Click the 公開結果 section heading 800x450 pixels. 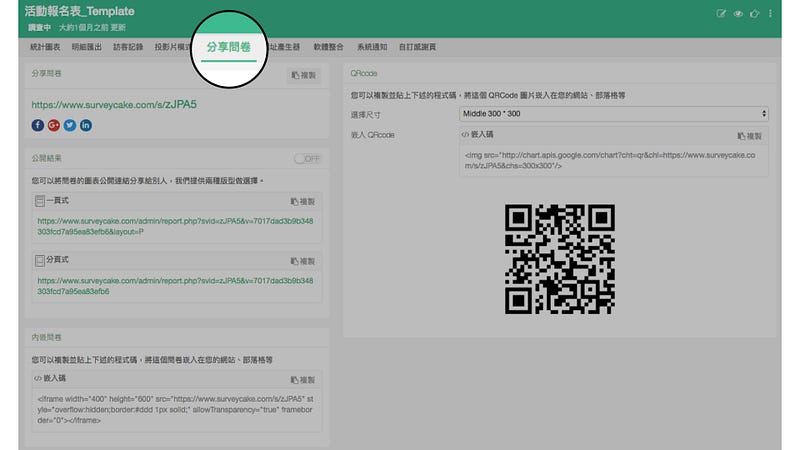[x=46, y=159]
